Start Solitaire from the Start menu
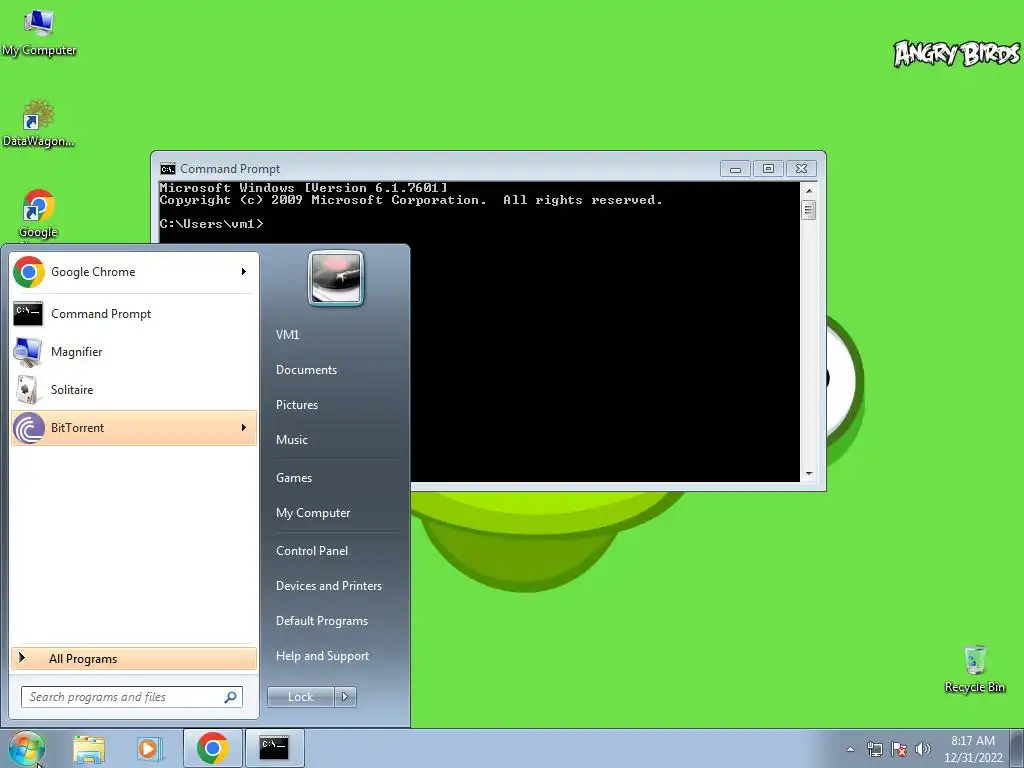Viewport: 1024px width, 768px height. click(134, 390)
